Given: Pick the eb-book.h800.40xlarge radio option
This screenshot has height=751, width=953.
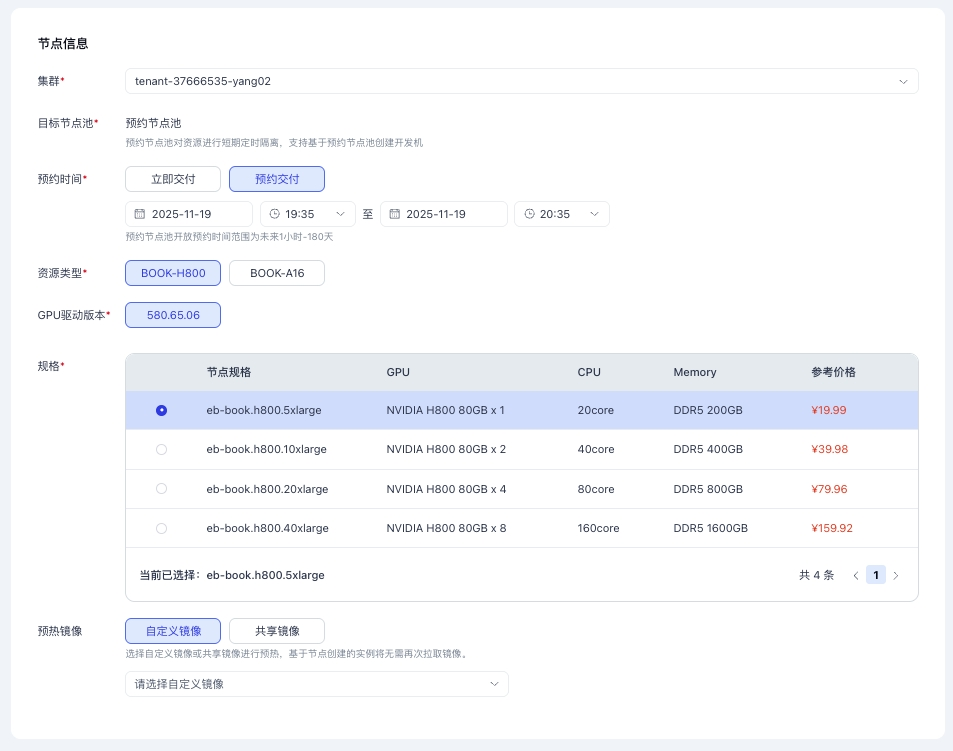Looking at the screenshot, I should (162, 528).
